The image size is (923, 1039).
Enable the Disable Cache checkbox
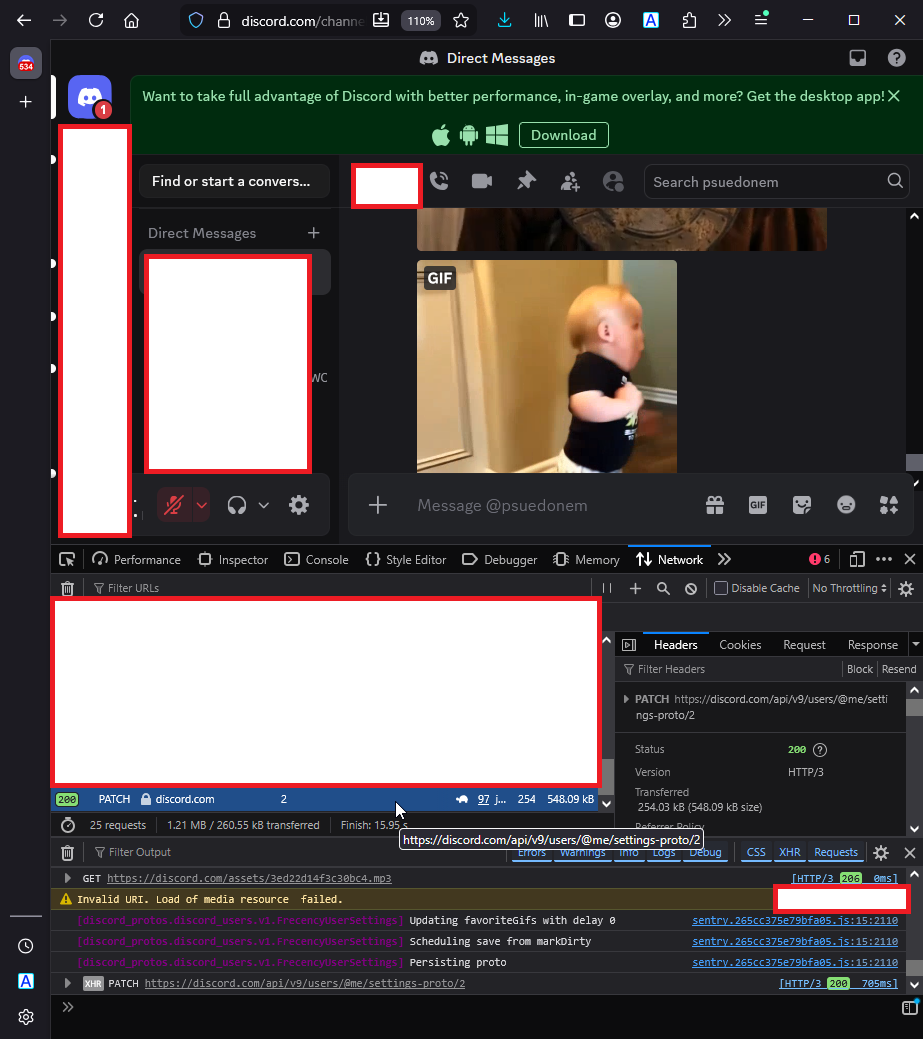720,588
